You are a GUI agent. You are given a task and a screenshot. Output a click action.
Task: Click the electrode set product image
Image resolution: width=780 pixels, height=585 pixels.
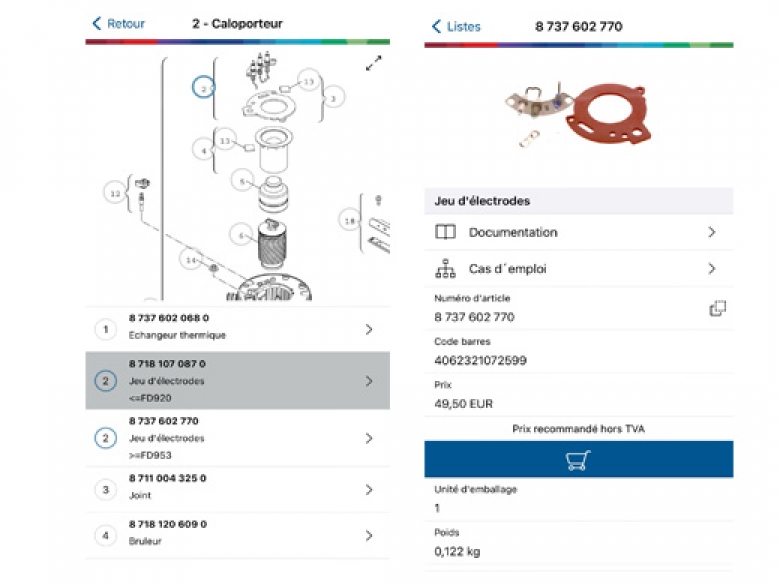pyautogui.click(x=578, y=115)
